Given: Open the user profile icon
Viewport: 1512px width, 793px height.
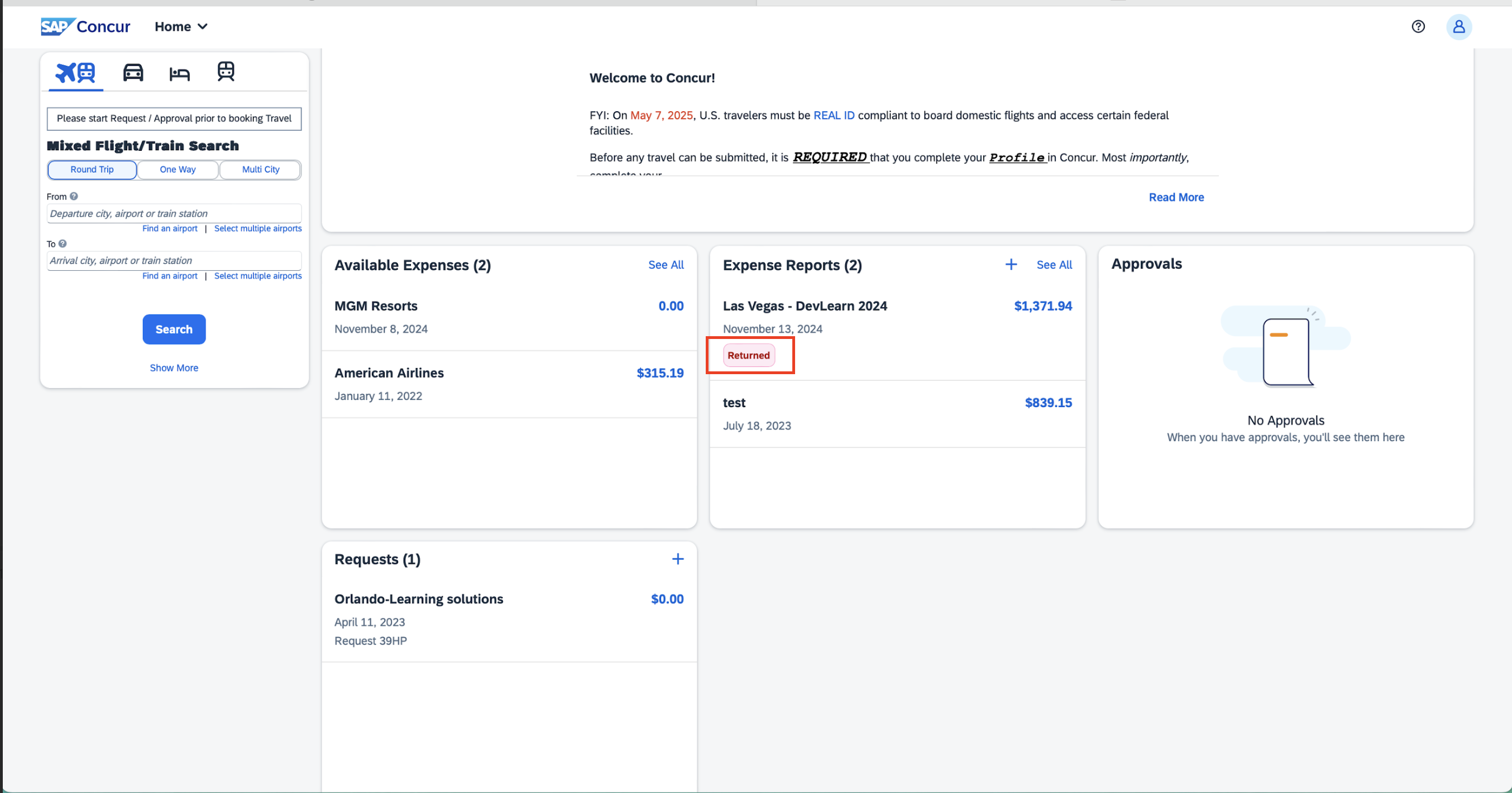Looking at the screenshot, I should pyautogui.click(x=1458, y=26).
